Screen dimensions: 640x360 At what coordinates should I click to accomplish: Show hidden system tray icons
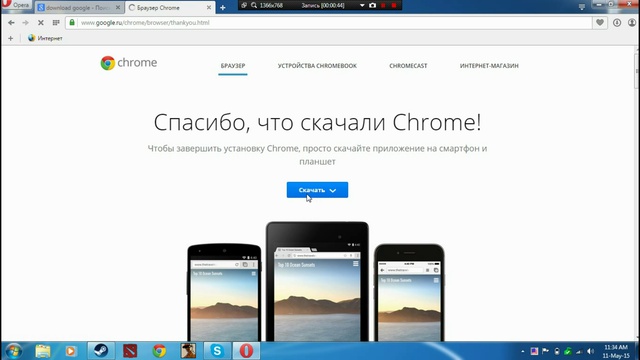click(522, 351)
